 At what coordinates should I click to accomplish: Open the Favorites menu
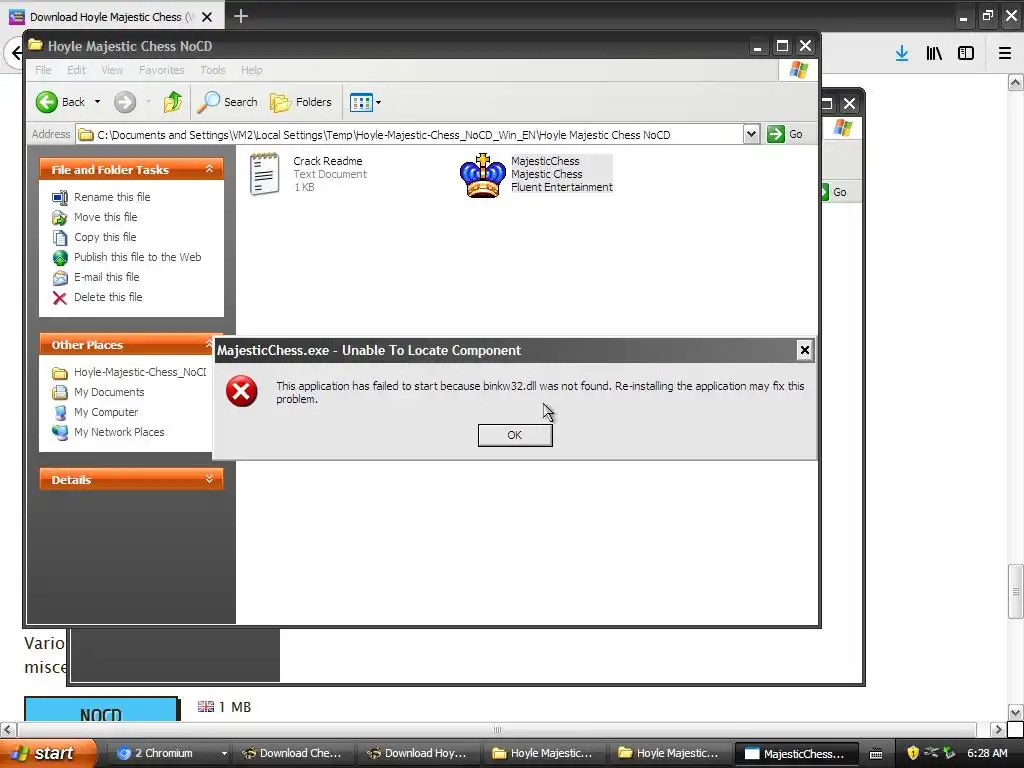point(161,70)
